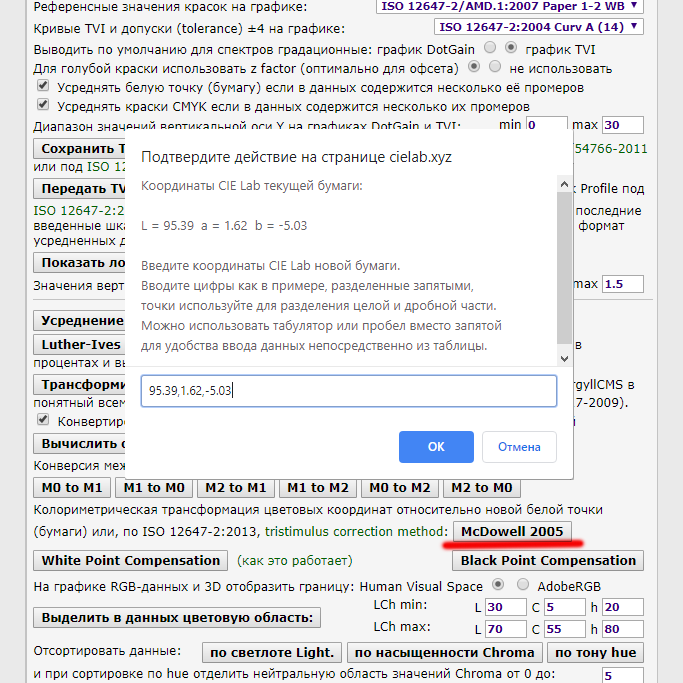Click OK in the confirmation dialog

coord(436,446)
